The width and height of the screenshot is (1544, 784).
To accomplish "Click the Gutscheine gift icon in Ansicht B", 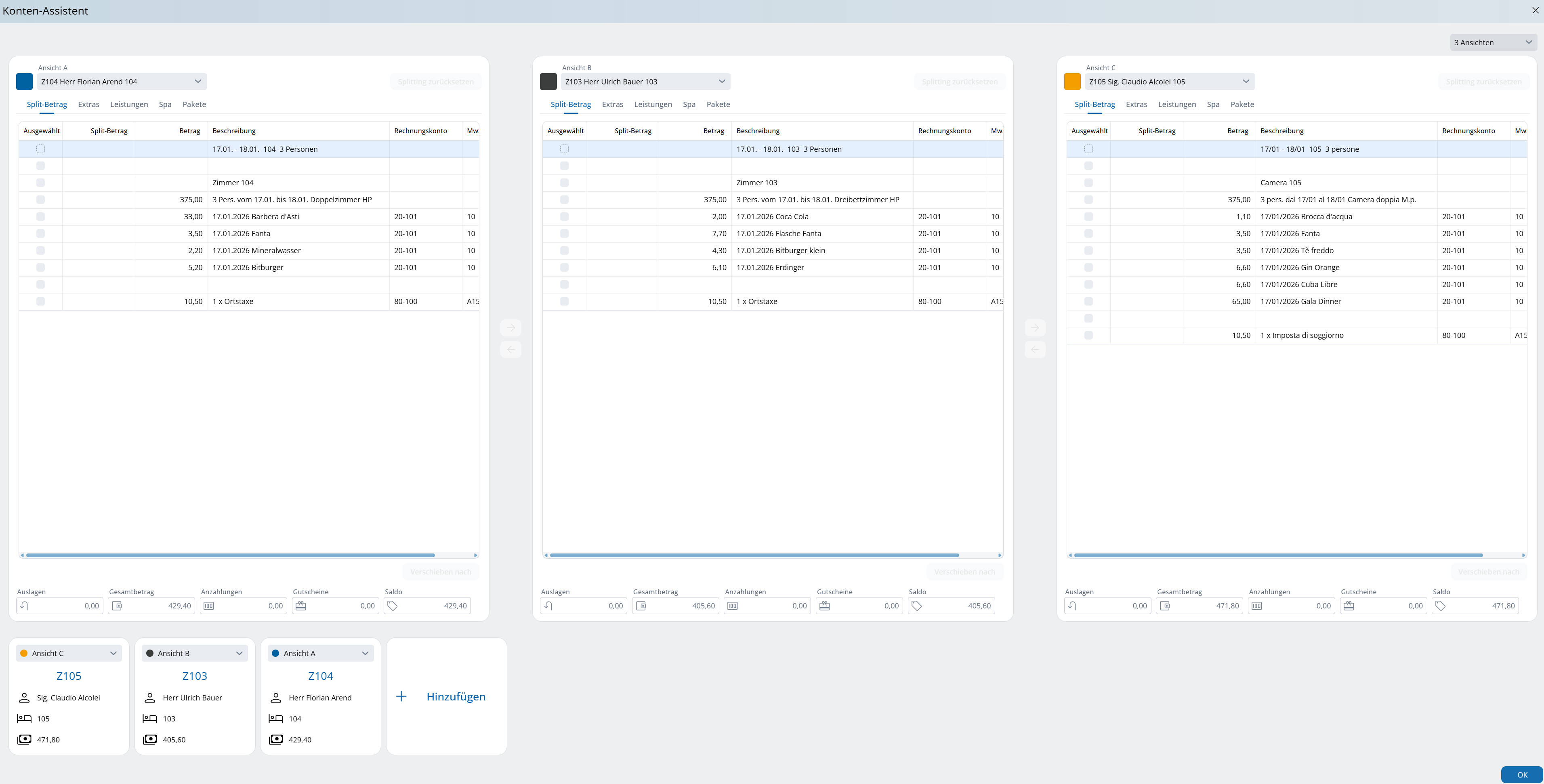I will (x=825, y=606).
